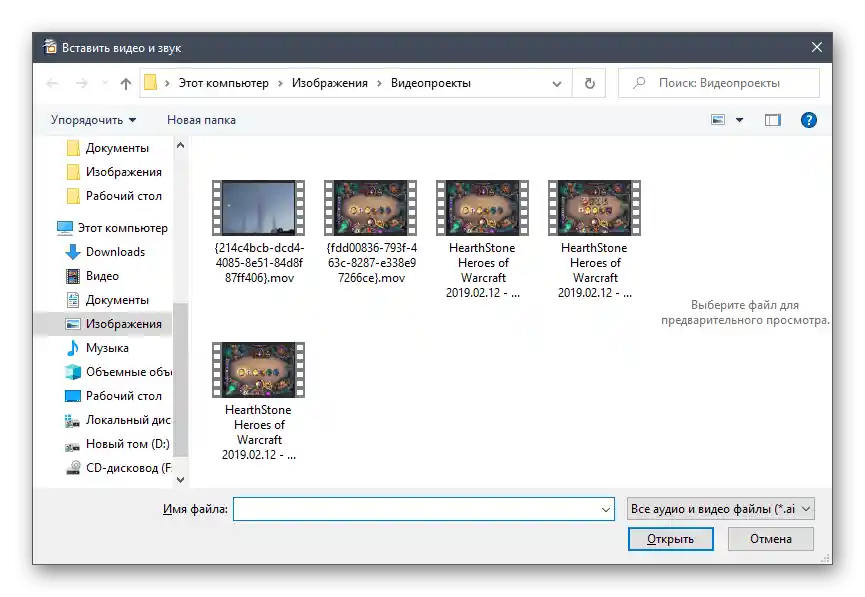Click the Новая папка button
The width and height of the screenshot is (865, 597).
pyautogui.click(x=201, y=120)
